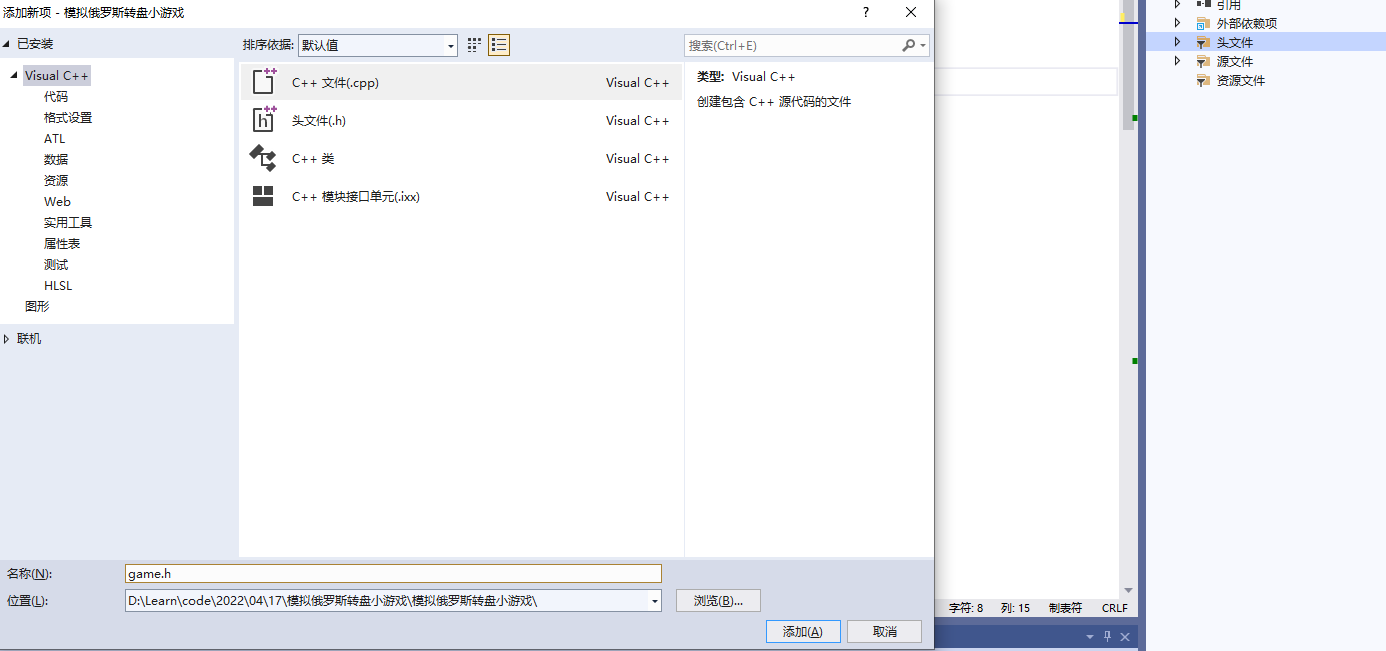
Task: Open bottom panel window position dropdown
Action: 1090,637
